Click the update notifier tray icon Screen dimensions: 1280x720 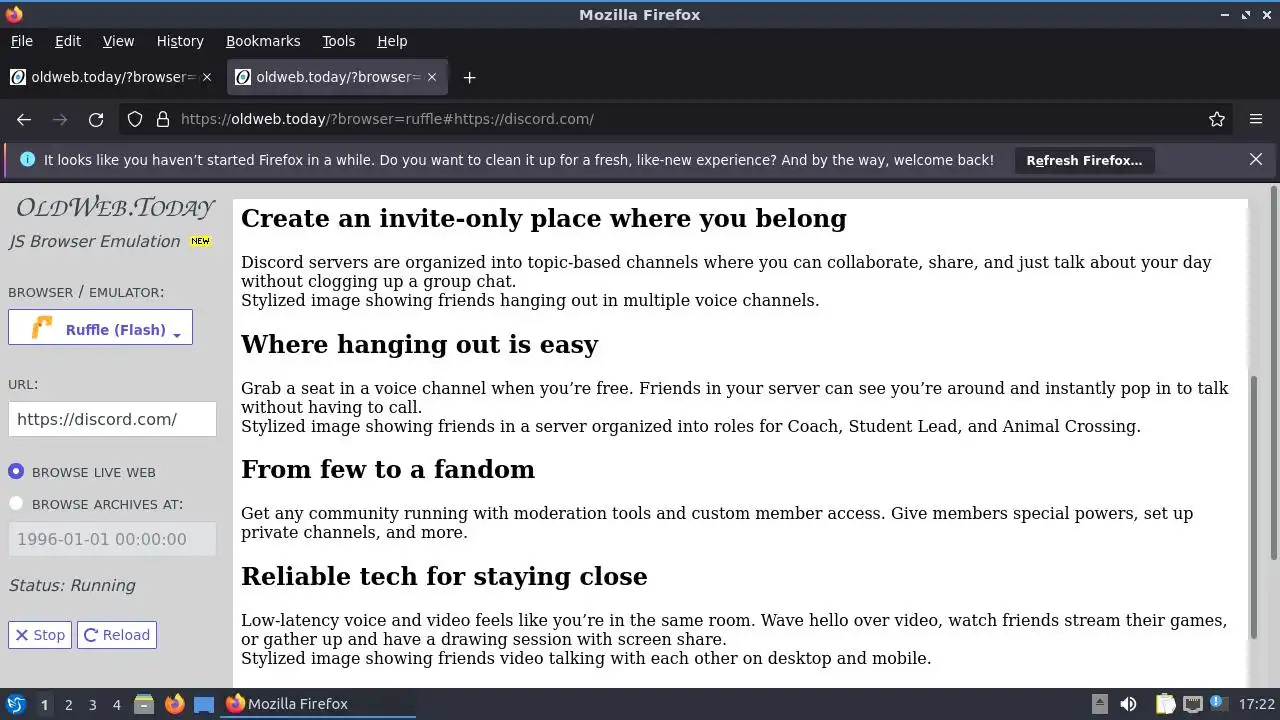pyautogui.click(x=1219, y=704)
